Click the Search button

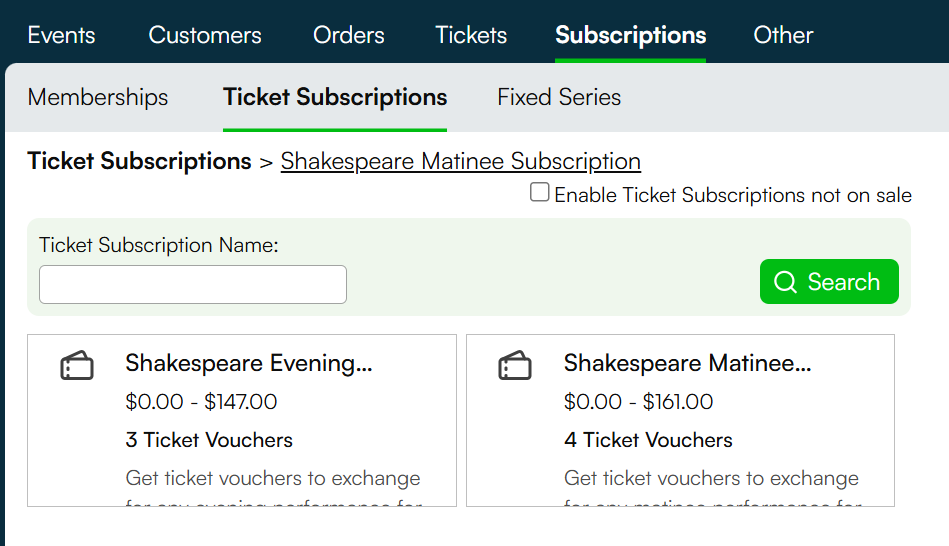tap(829, 281)
